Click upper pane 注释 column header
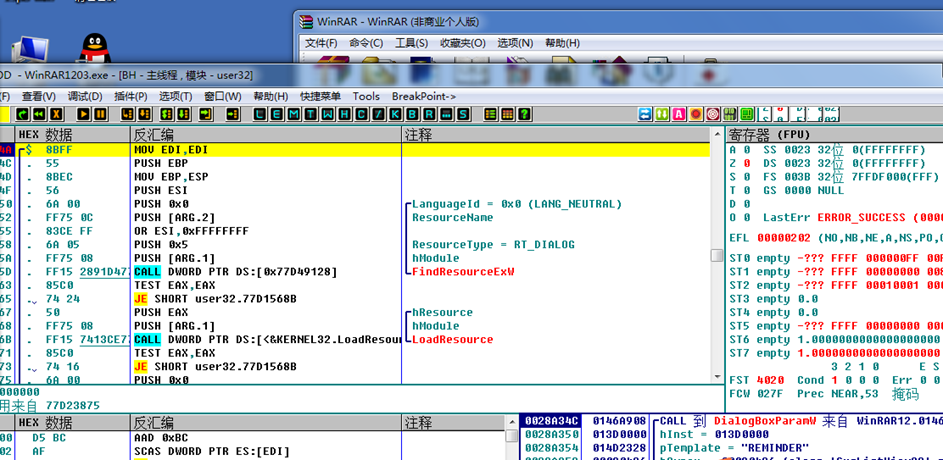The width and height of the screenshot is (943, 460). coord(555,134)
